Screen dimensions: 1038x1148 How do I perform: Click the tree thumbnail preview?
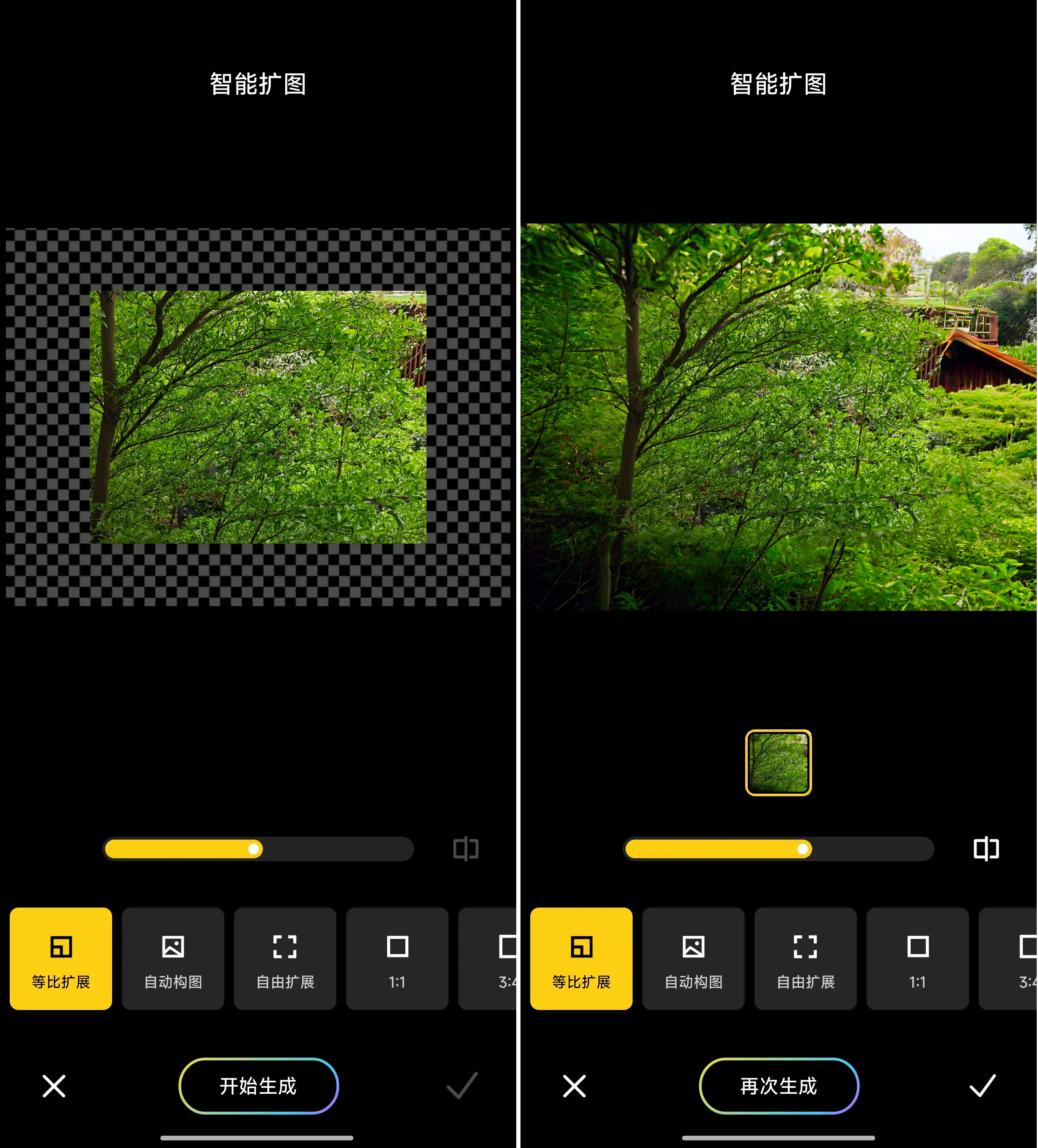pyautogui.click(x=778, y=762)
